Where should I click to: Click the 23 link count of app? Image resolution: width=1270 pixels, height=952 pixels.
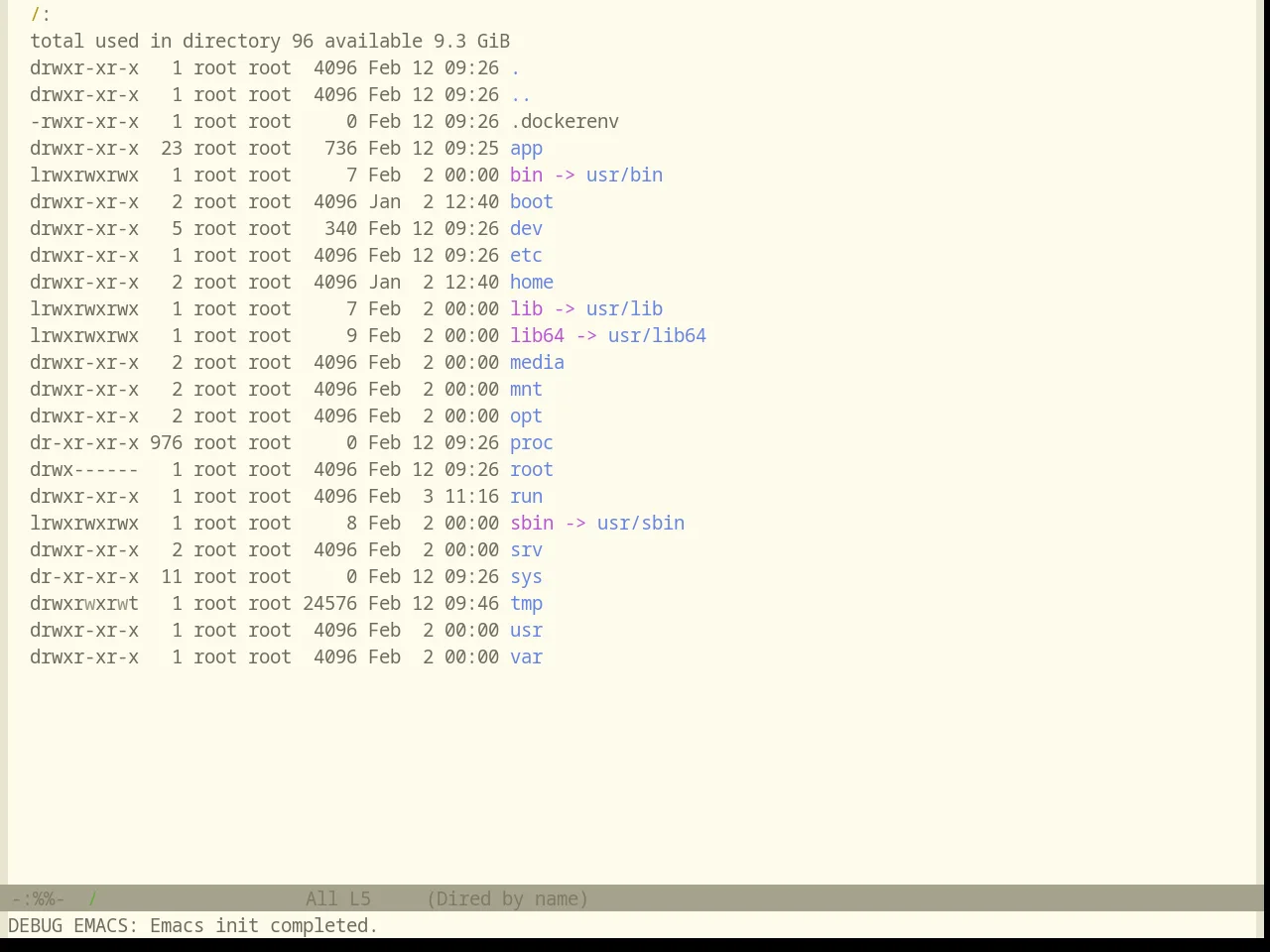point(172,149)
